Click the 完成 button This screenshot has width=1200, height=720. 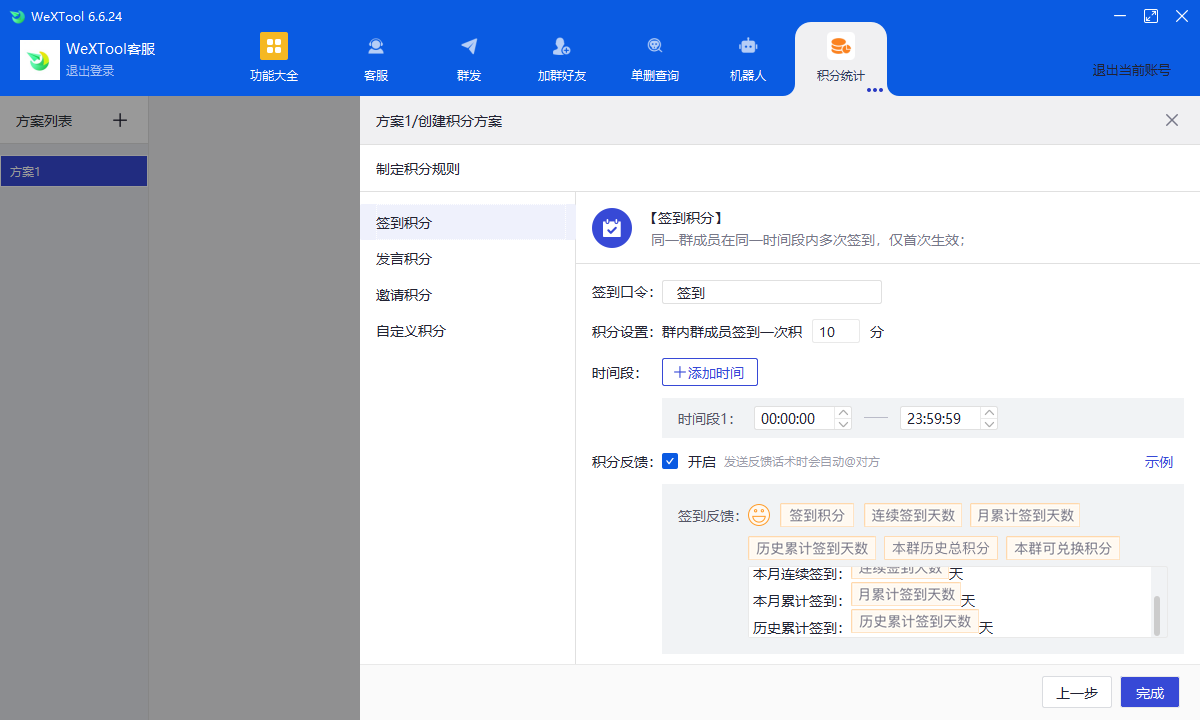click(1149, 692)
